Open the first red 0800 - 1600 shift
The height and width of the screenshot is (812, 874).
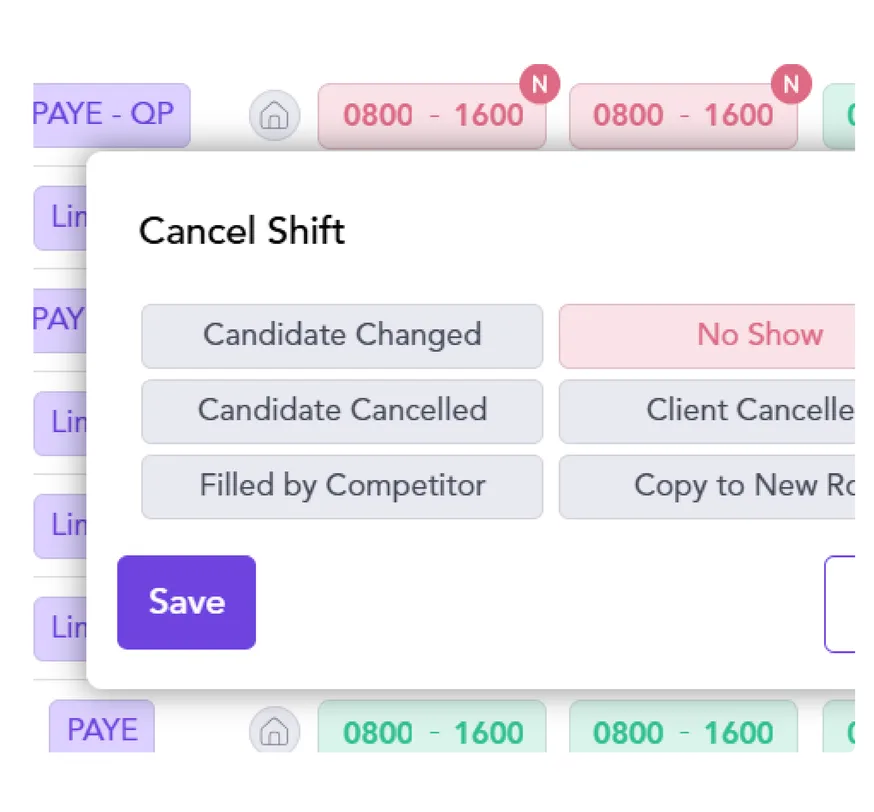pyautogui.click(x=432, y=116)
